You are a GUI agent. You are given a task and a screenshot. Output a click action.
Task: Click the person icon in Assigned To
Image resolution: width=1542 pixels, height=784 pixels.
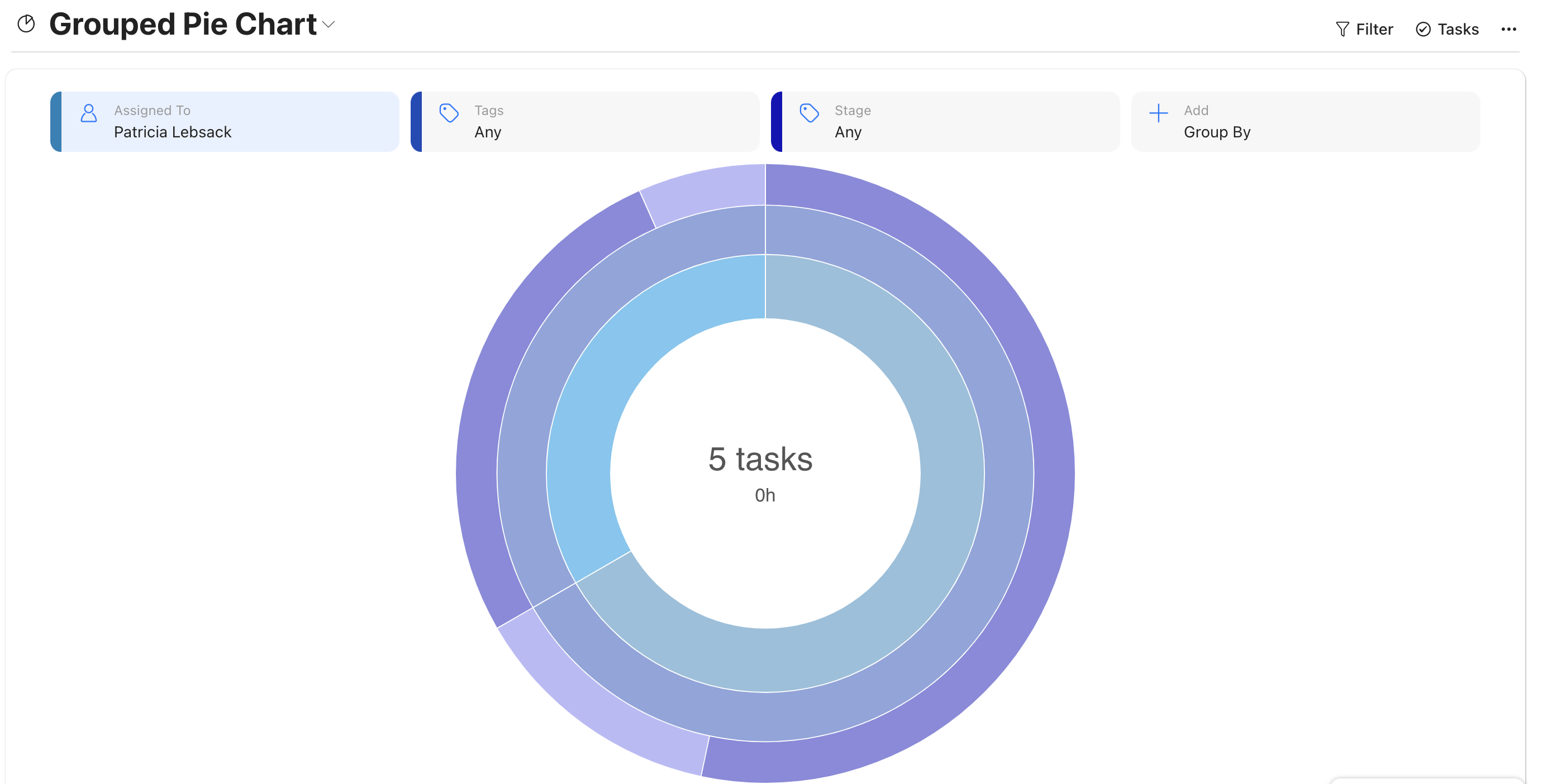[89, 113]
